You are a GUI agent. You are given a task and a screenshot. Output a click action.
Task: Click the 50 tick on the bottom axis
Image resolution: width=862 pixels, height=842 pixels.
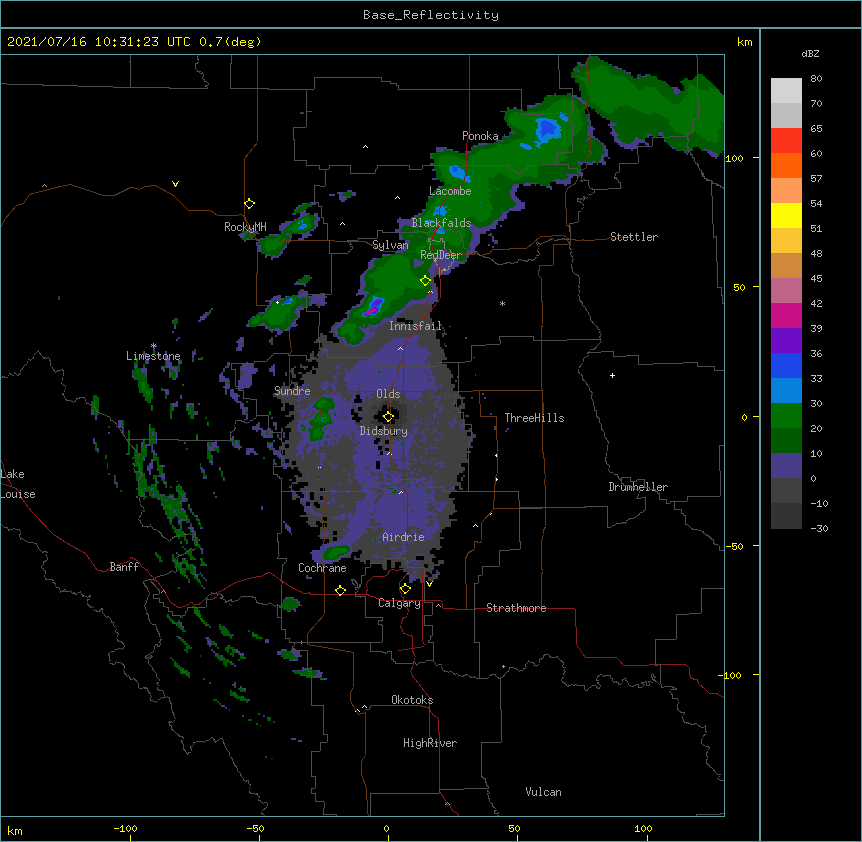click(x=514, y=828)
